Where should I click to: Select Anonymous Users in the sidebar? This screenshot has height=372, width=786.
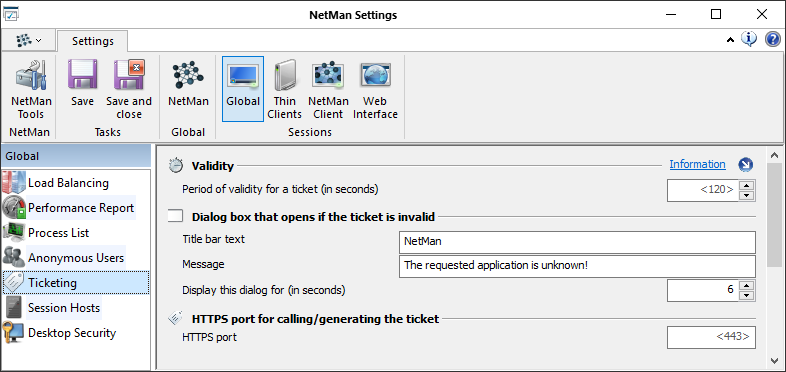pos(76,258)
